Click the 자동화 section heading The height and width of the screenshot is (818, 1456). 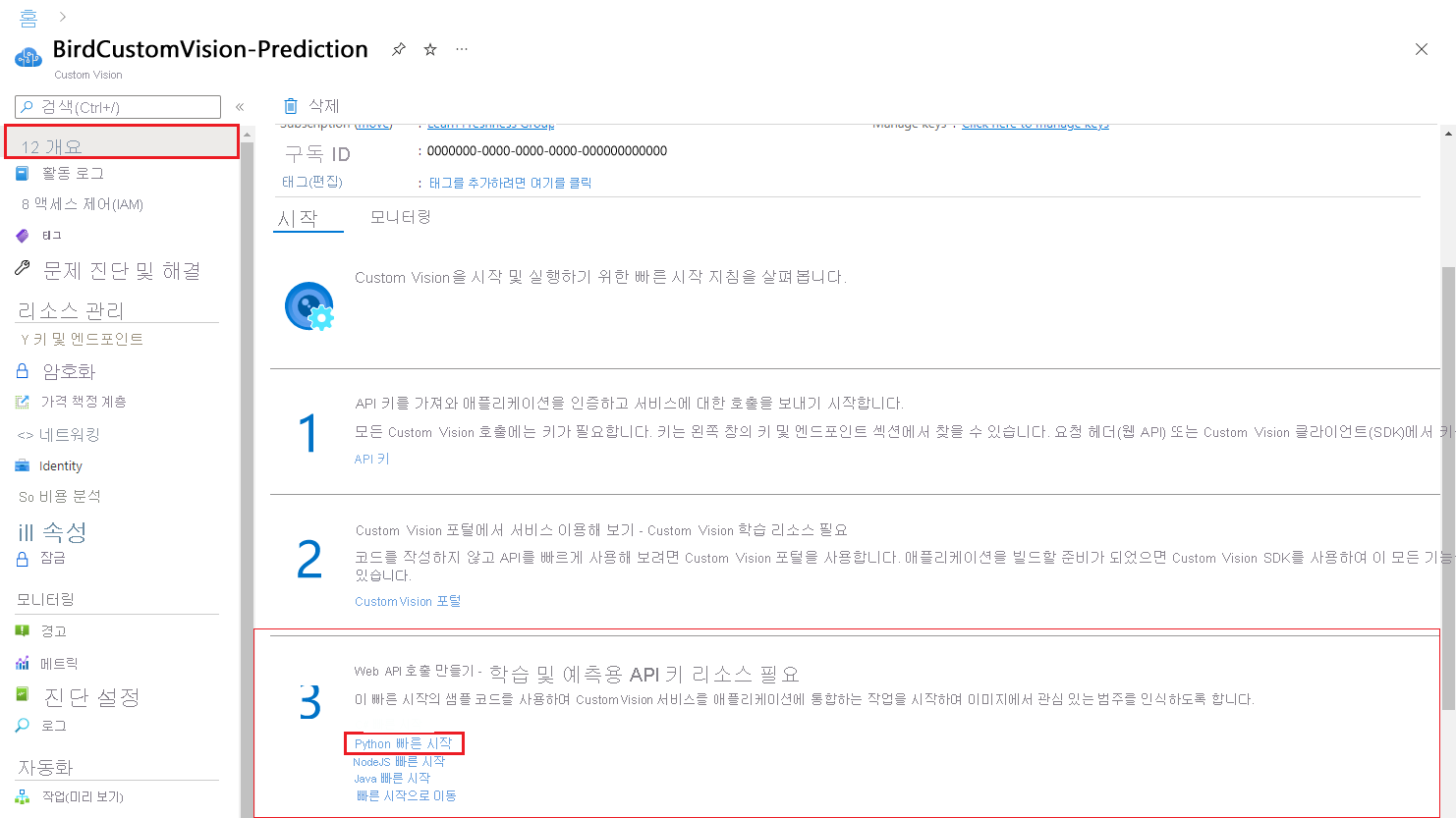click(45, 768)
